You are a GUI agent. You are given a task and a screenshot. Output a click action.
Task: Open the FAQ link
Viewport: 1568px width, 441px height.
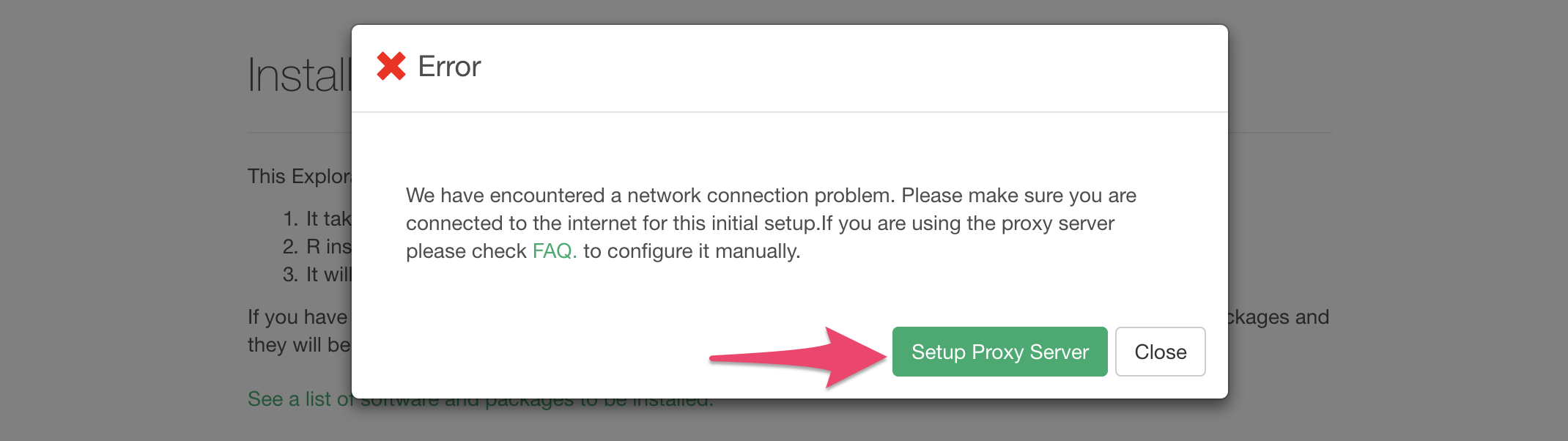pos(554,251)
